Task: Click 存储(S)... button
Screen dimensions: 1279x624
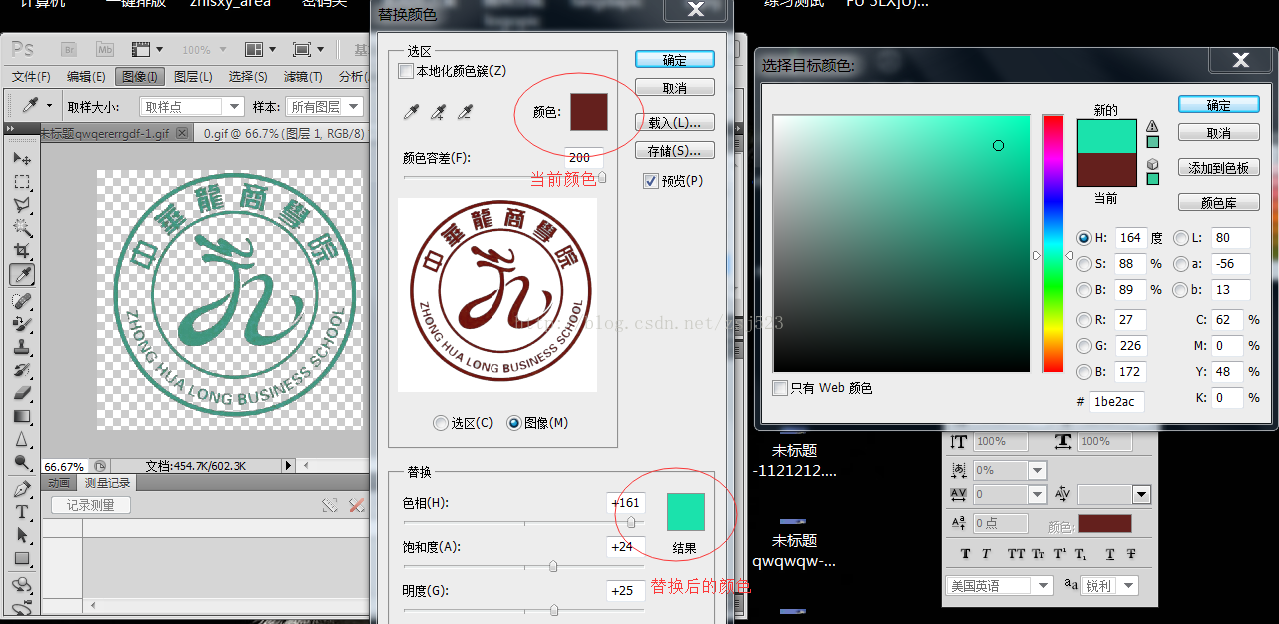Action: click(x=675, y=151)
